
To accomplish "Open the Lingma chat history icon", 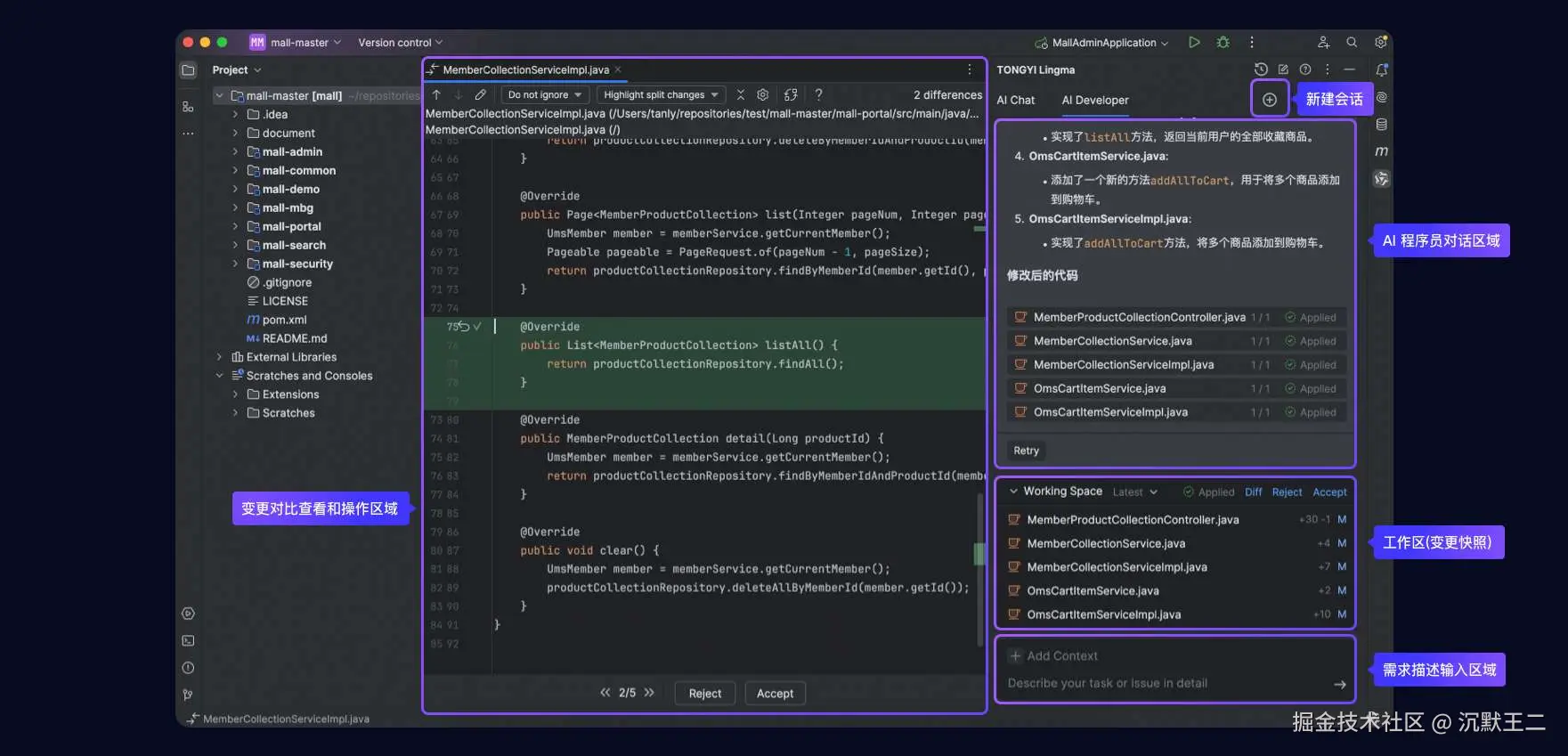I will click(1260, 69).
